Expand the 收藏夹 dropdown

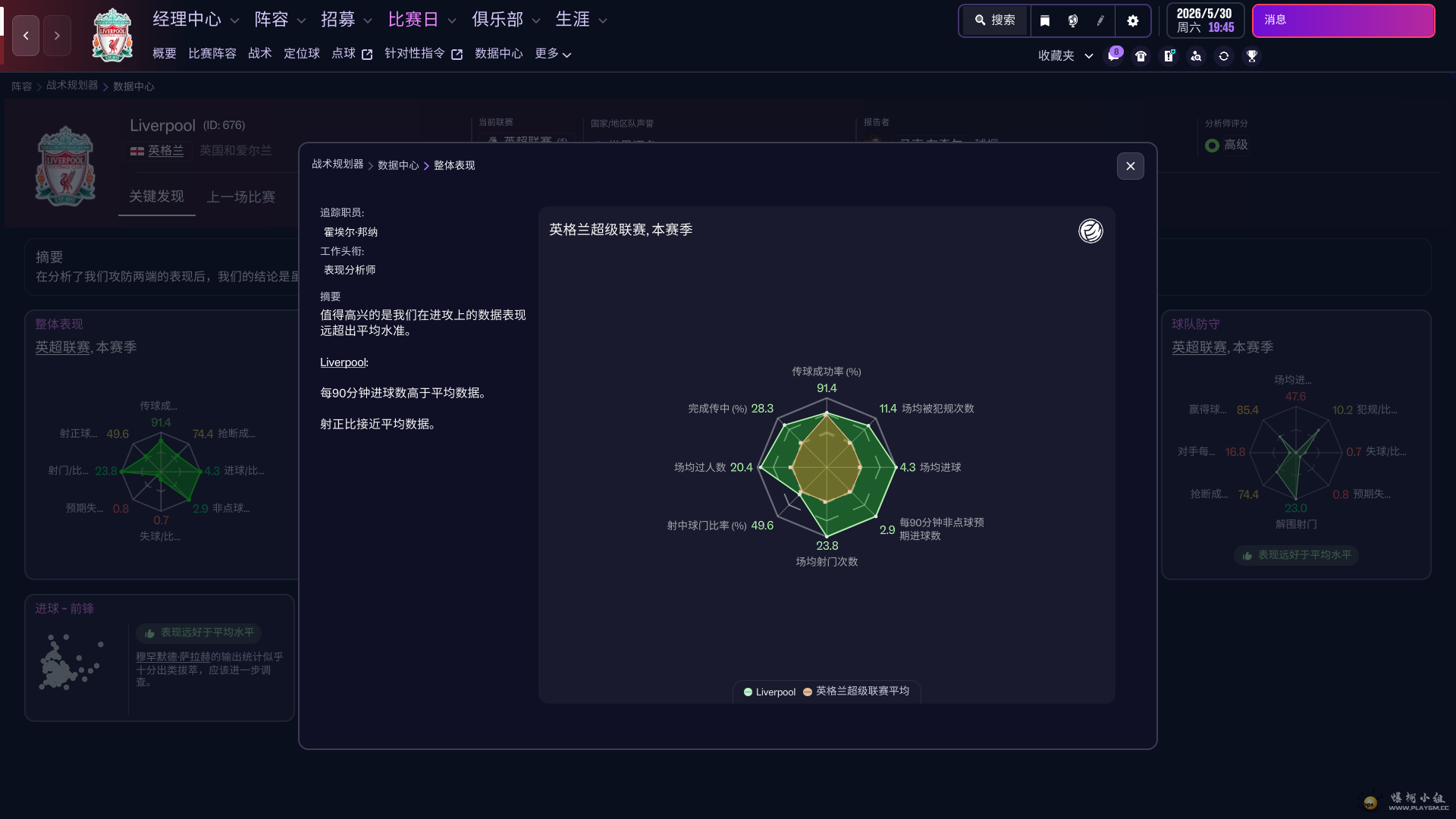coord(1065,56)
